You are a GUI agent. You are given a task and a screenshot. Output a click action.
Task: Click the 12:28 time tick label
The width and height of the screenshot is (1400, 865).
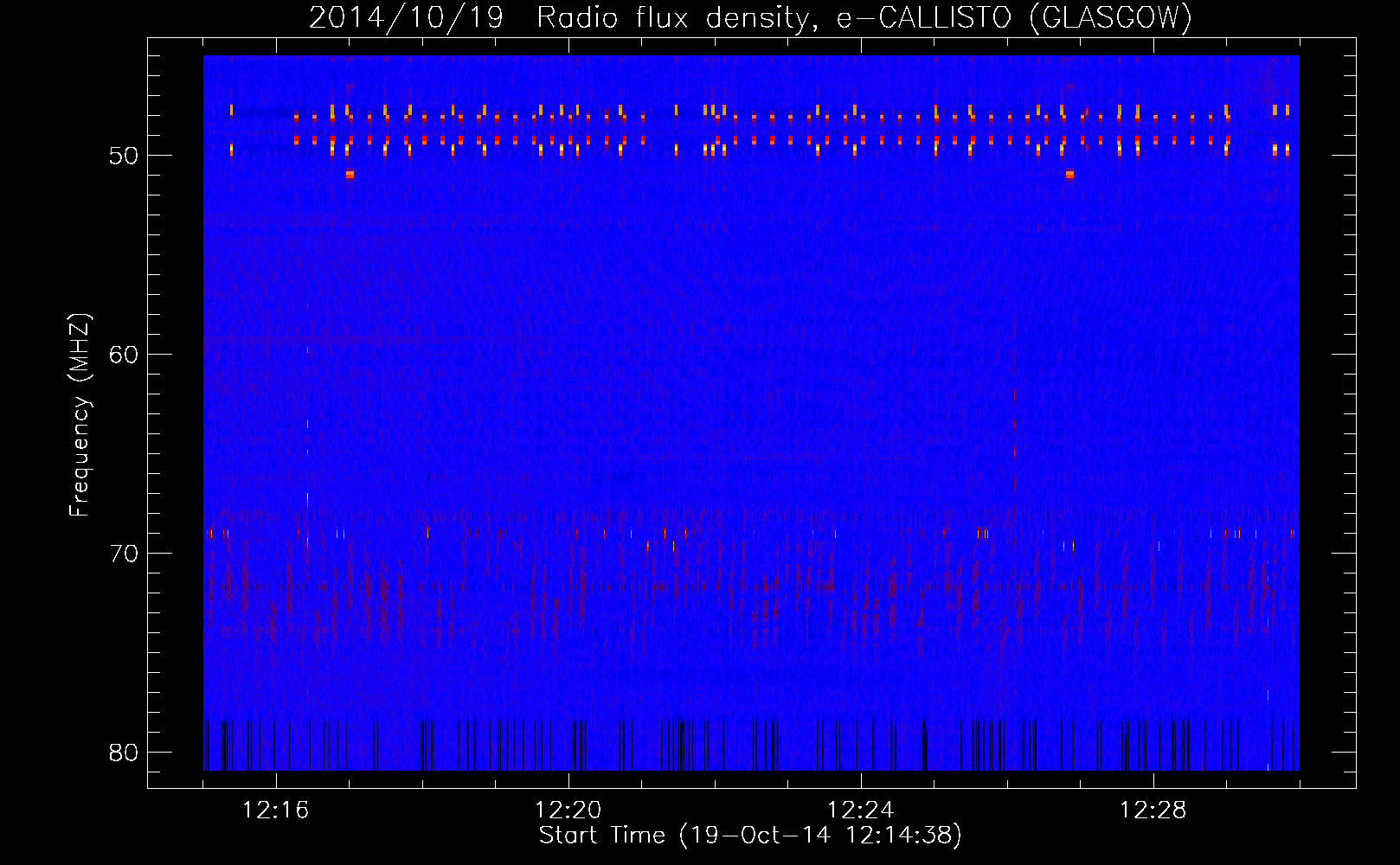[x=1153, y=811]
